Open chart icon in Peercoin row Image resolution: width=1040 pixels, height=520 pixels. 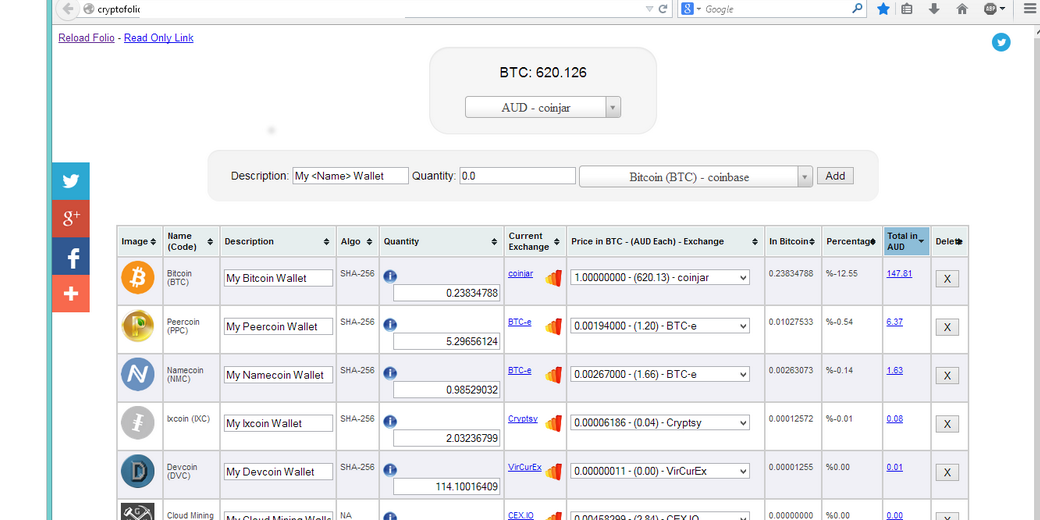coord(553,326)
